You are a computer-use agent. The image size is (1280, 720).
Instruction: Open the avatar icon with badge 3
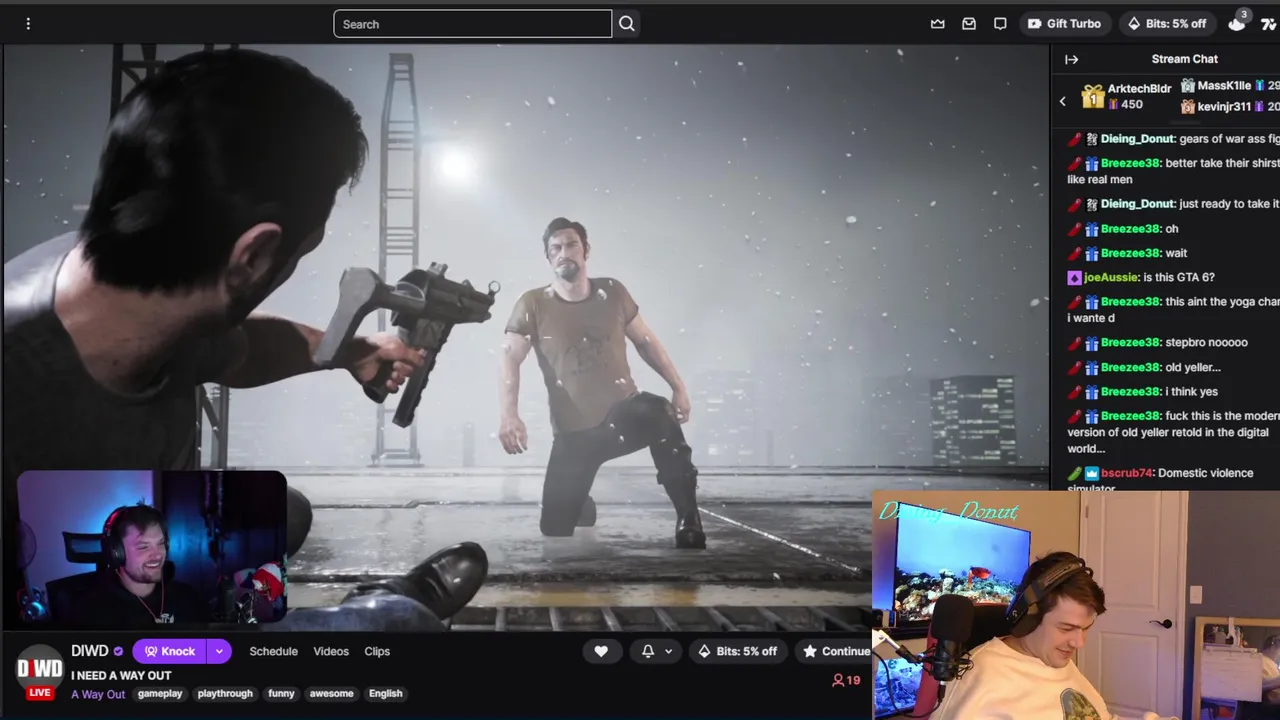pos(1238,22)
